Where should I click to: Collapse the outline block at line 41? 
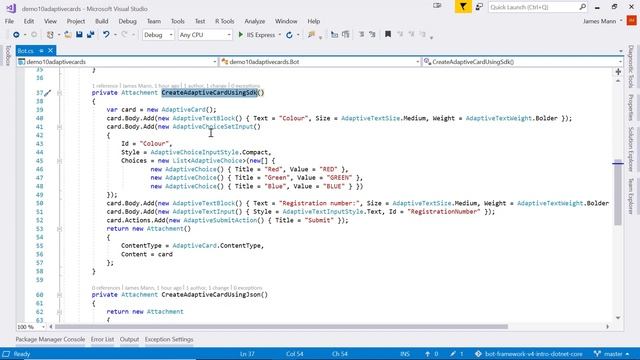60,127
